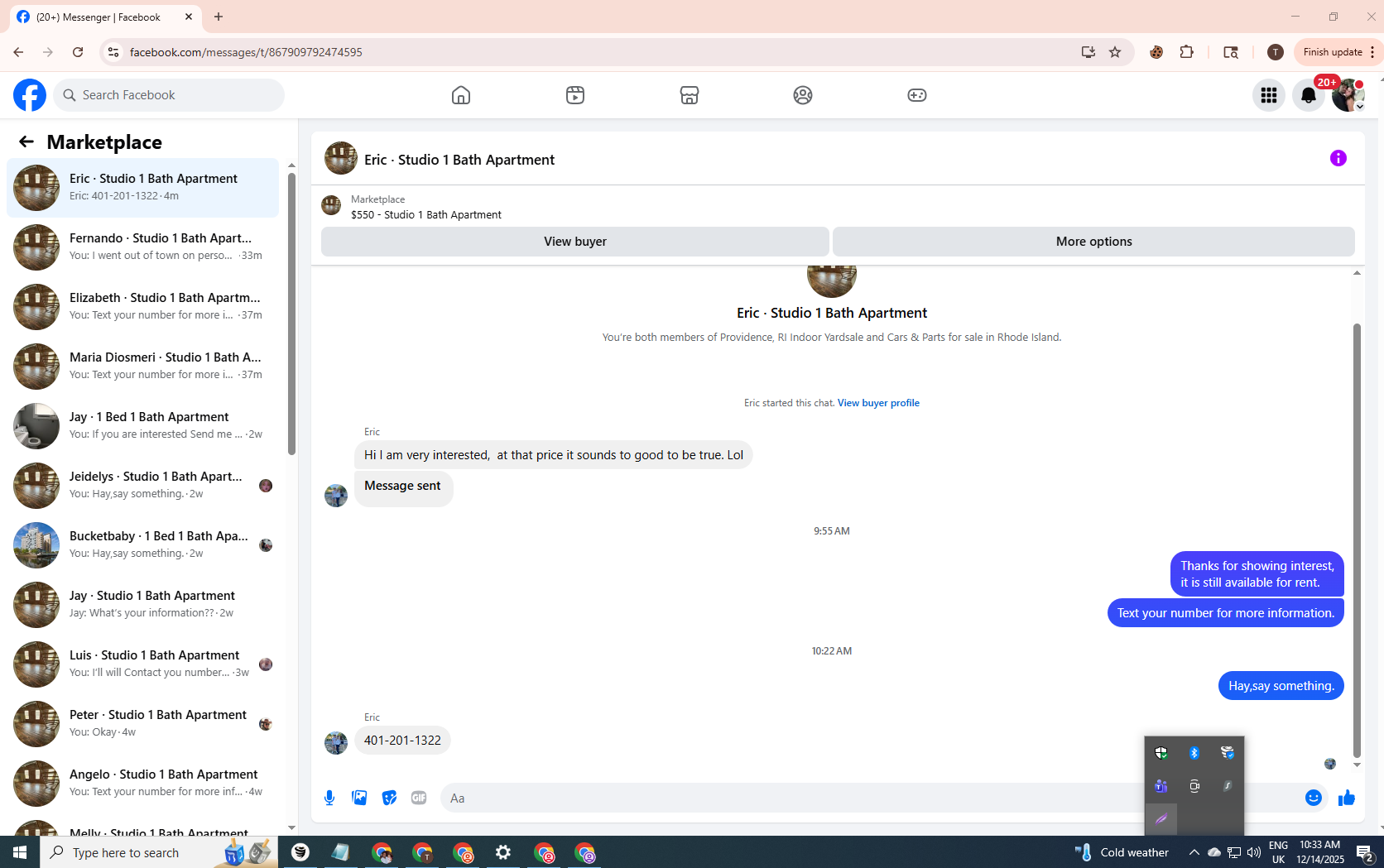
Task: Bookmark this page with star icon
Action: click(1115, 52)
